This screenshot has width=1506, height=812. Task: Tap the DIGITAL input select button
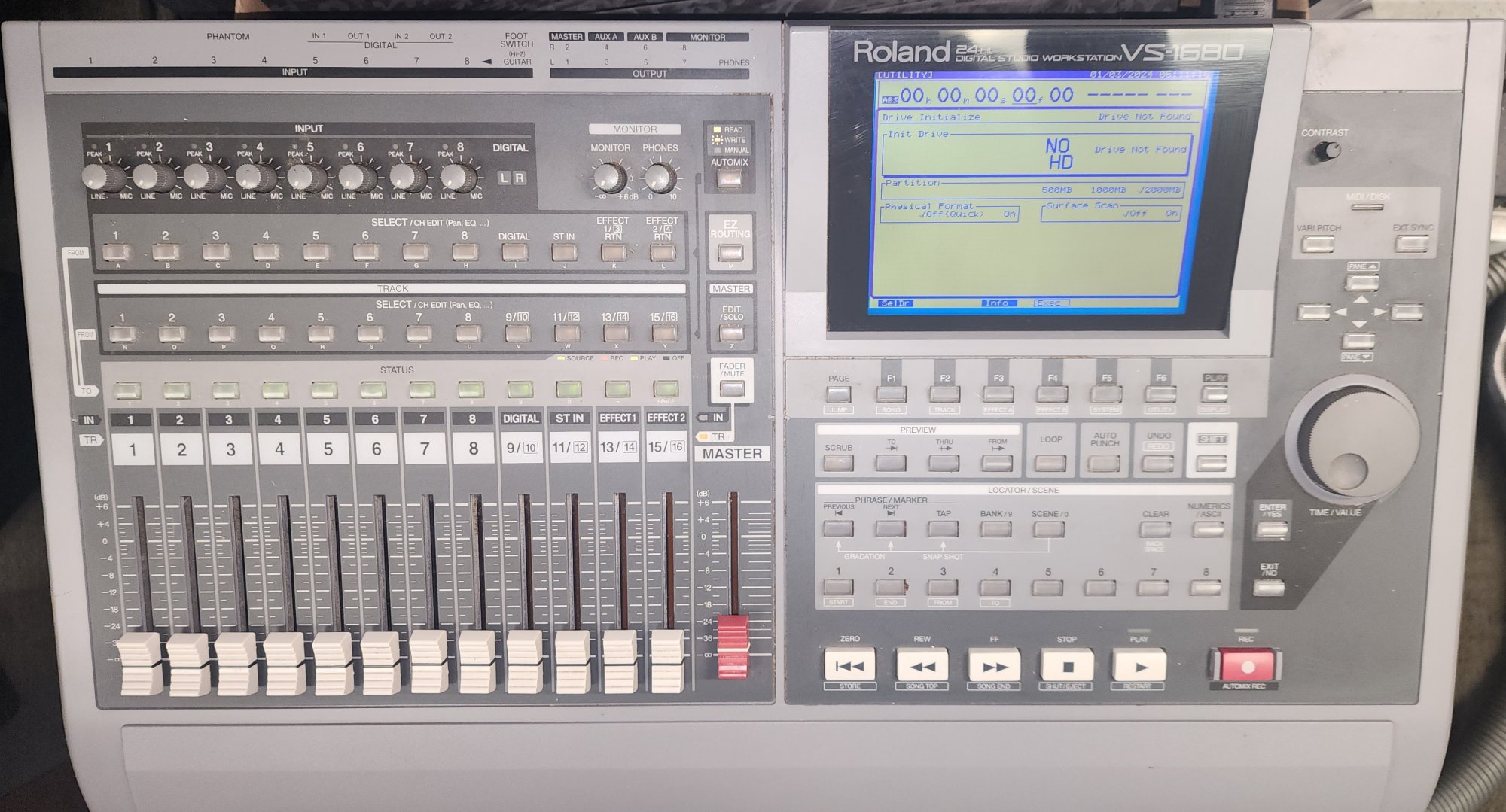pyautogui.click(x=514, y=252)
